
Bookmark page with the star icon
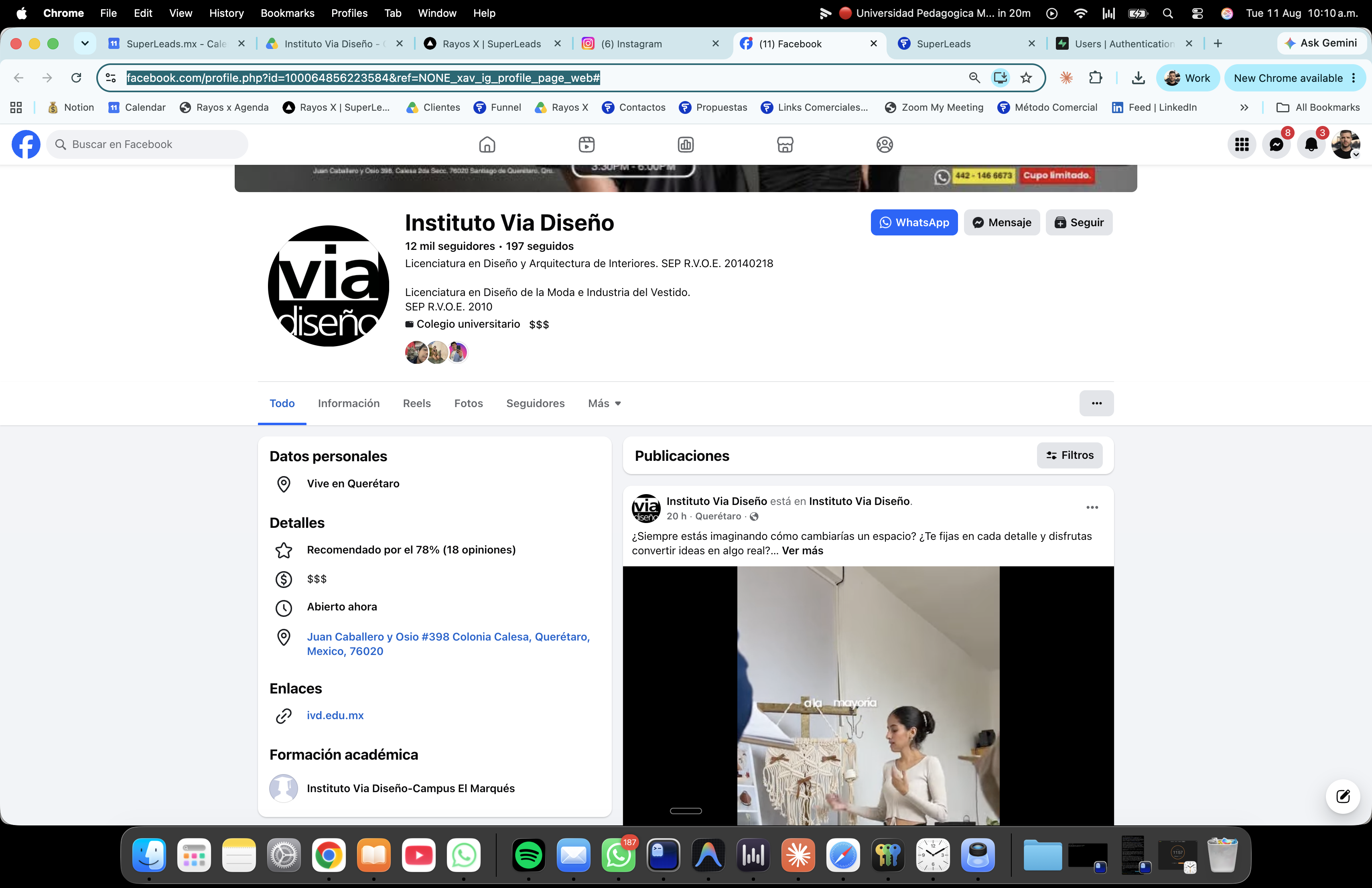click(1026, 78)
